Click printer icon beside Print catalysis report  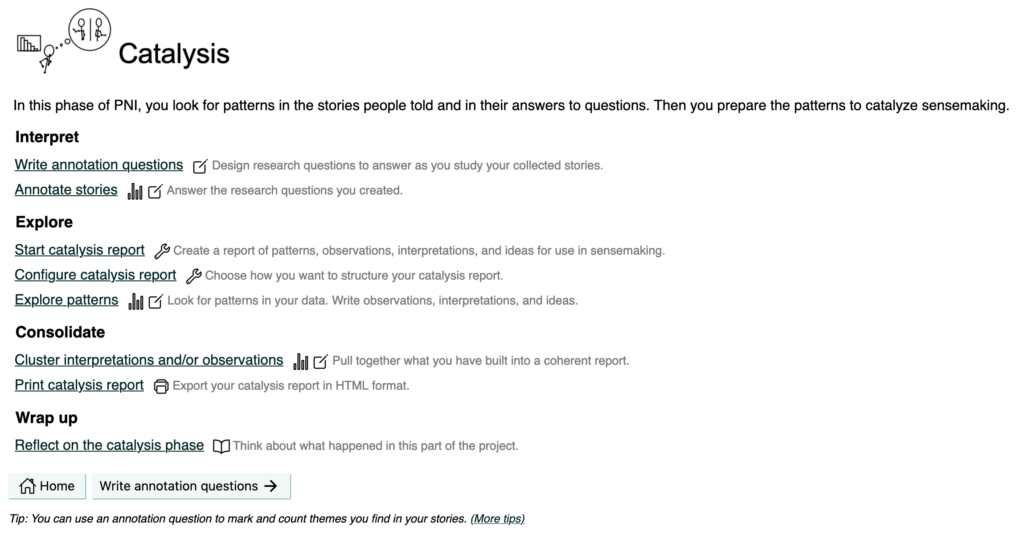[161, 386]
